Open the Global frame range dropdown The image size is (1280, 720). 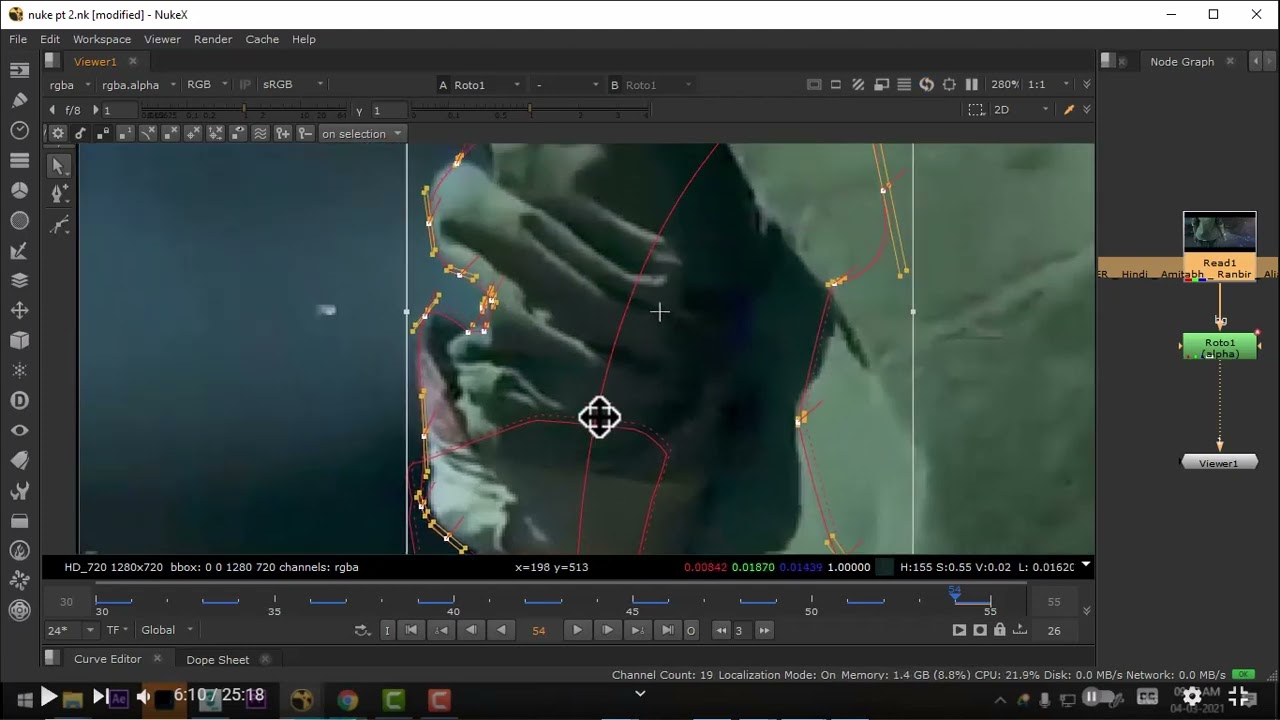[167, 630]
